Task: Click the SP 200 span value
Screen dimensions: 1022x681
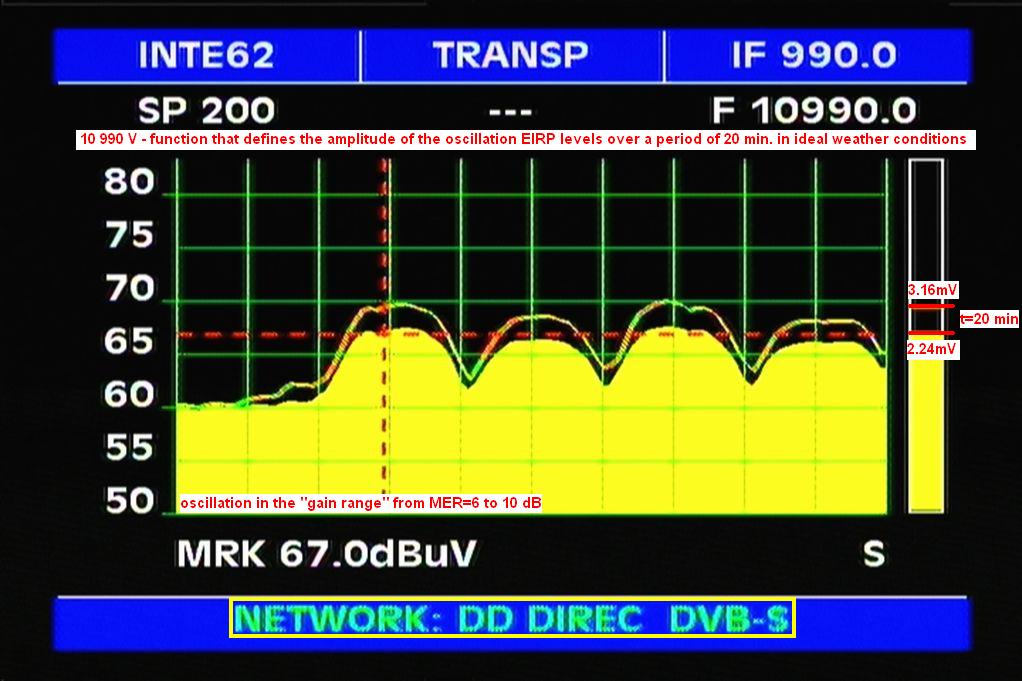Action: (x=206, y=110)
